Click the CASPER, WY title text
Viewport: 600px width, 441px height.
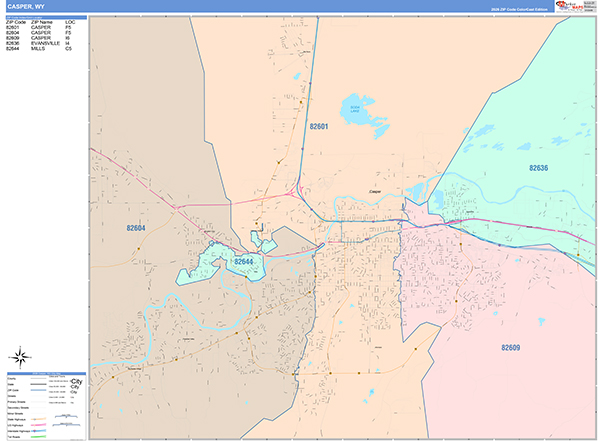(27, 7)
